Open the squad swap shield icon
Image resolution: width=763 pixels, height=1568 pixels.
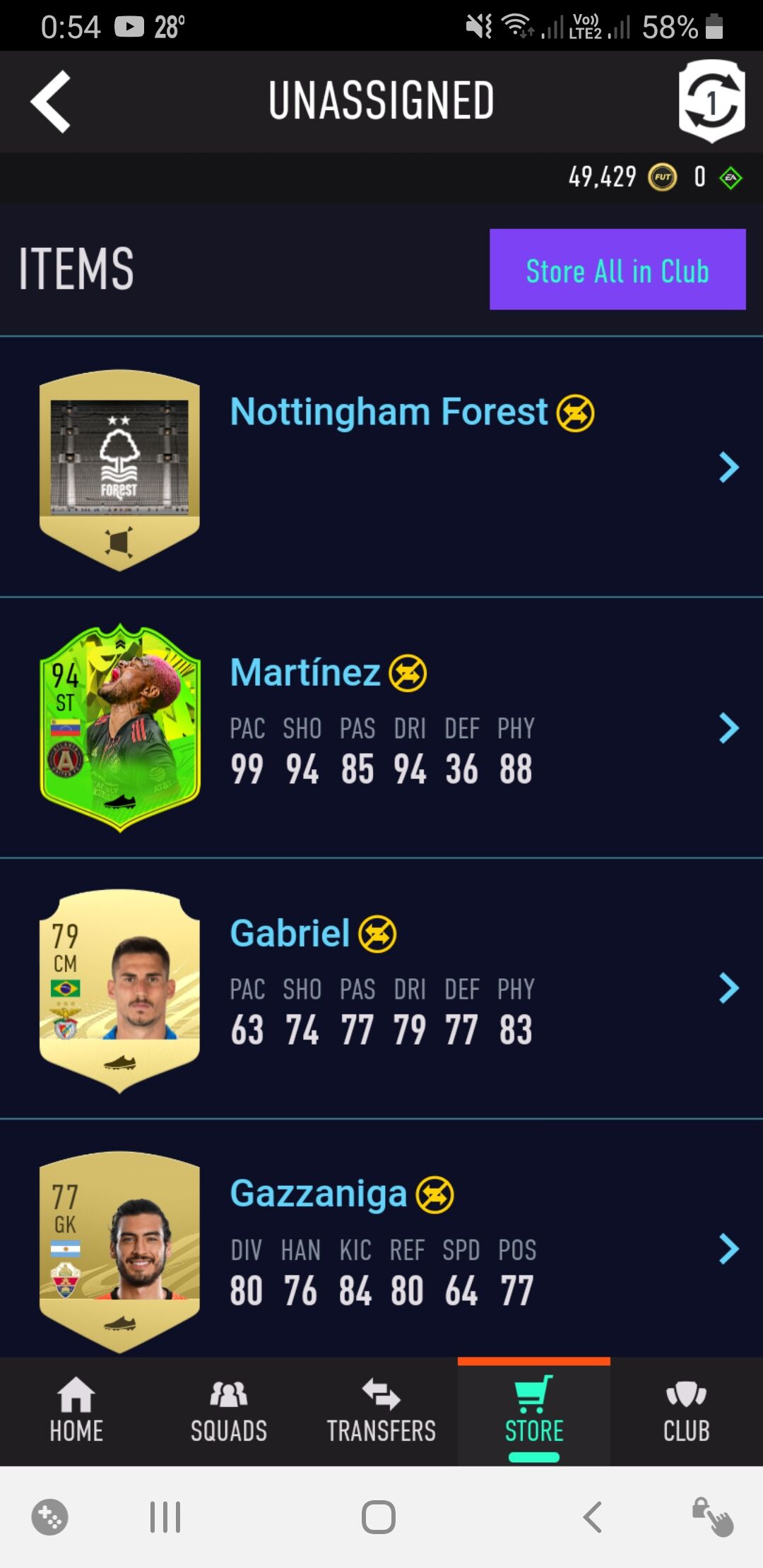click(x=711, y=101)
